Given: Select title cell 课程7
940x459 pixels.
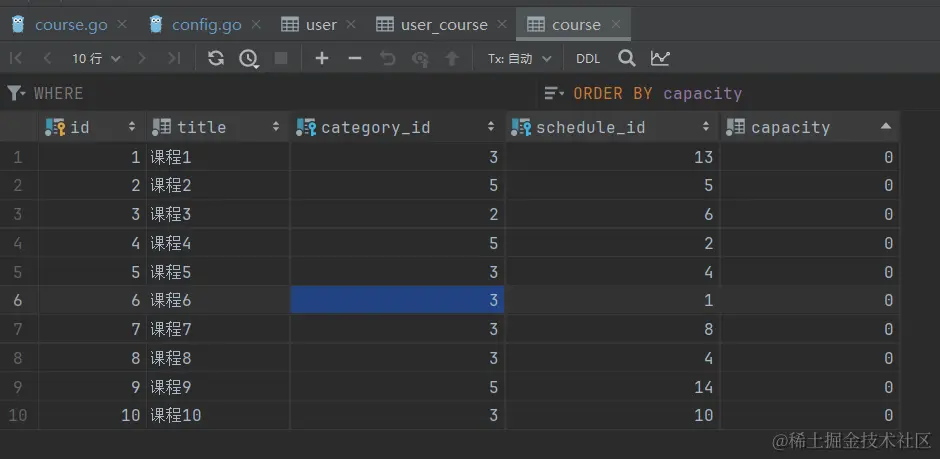Looking at the screenshot, I should (x=218, y=329).
